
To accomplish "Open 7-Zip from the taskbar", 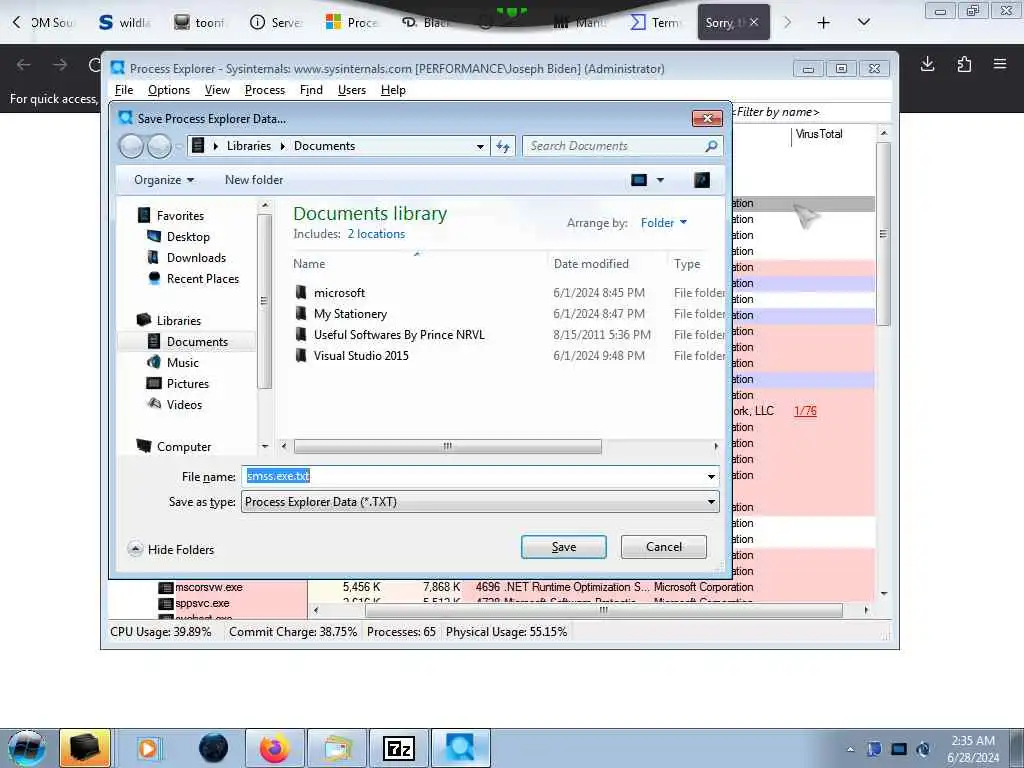I will coord(398,748).
